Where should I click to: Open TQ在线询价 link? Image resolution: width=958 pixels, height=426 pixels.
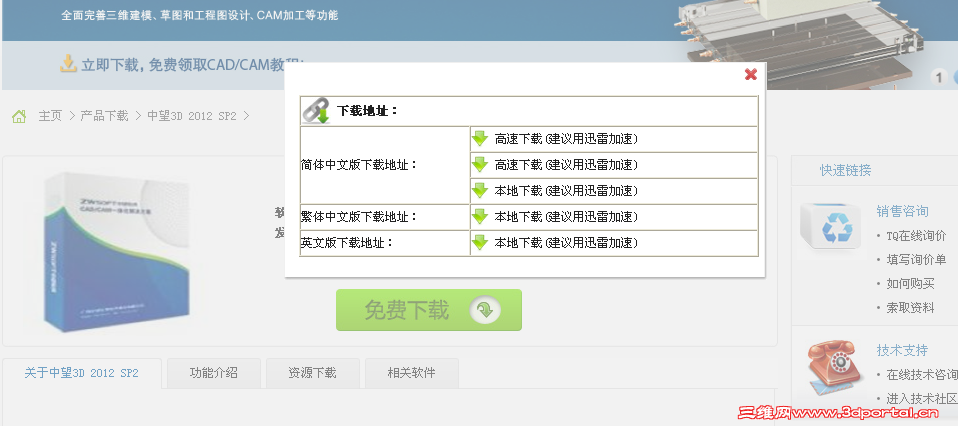click(916, 235)
